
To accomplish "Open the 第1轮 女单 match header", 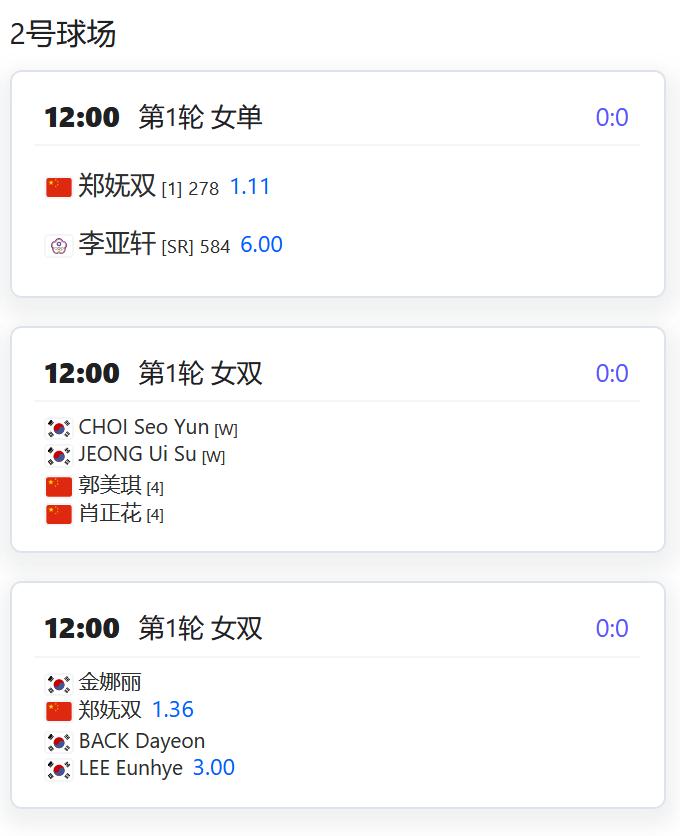I will [201, 117].
